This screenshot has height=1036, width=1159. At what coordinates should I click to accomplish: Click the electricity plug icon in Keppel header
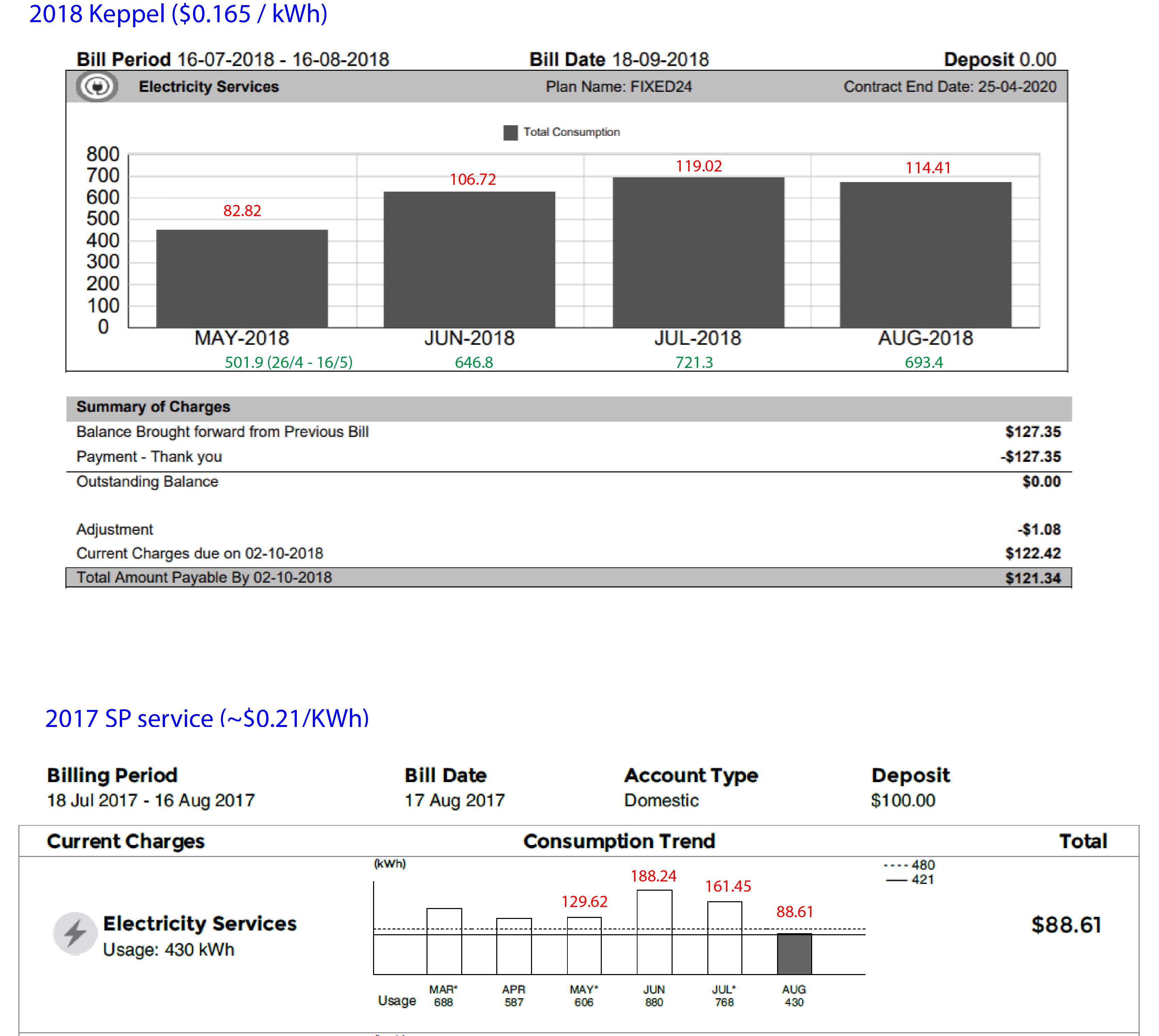97,87
